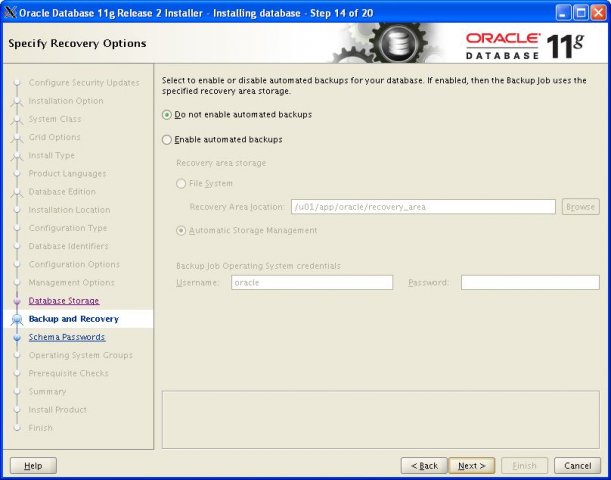Click Installation Location step text
This screenshot has height=480, width=611.
pos(69,210)
